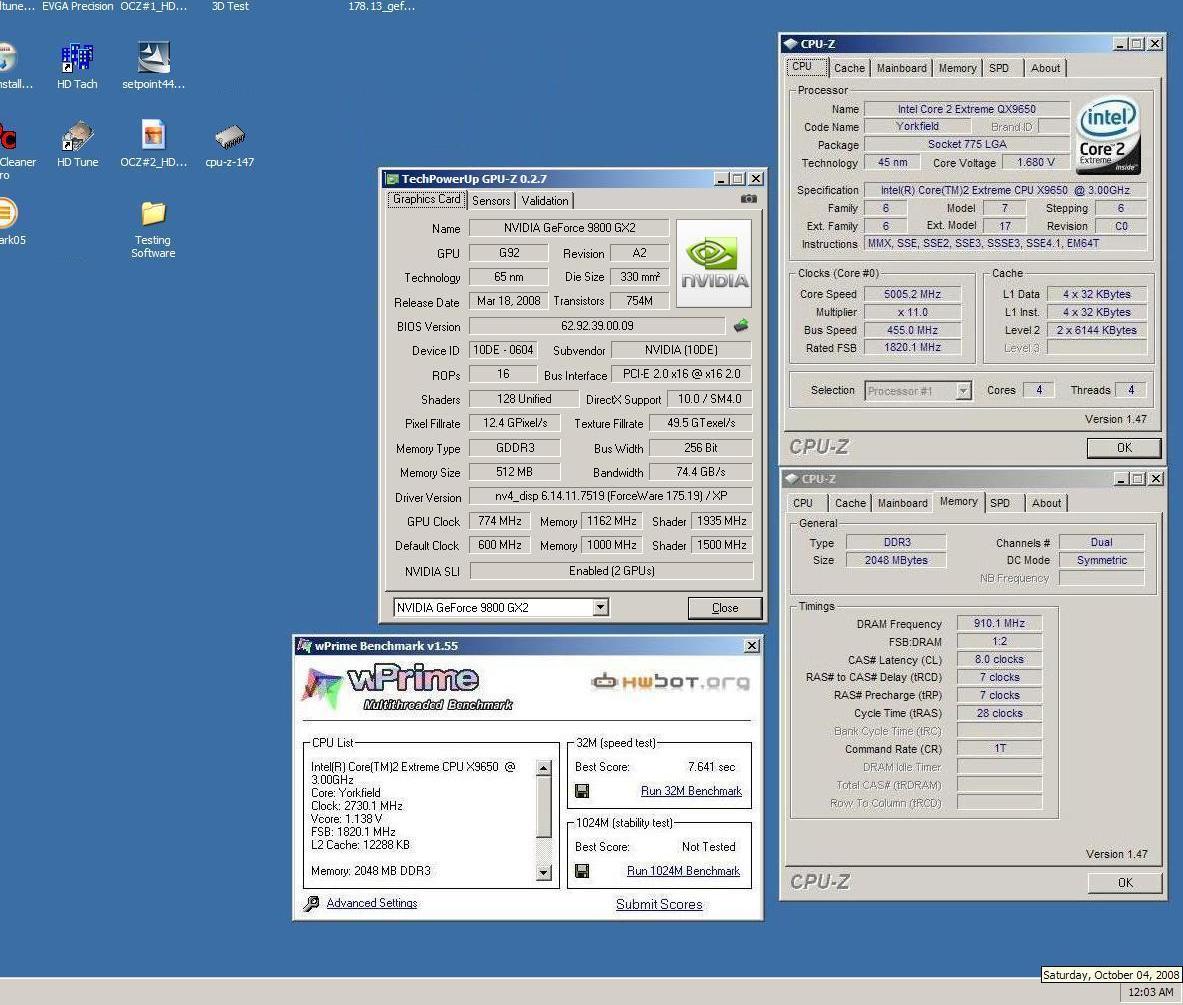1183x1005 pixels.
Task: Click the BIOS Version field in GPU-Z
Action: point(598,326)
